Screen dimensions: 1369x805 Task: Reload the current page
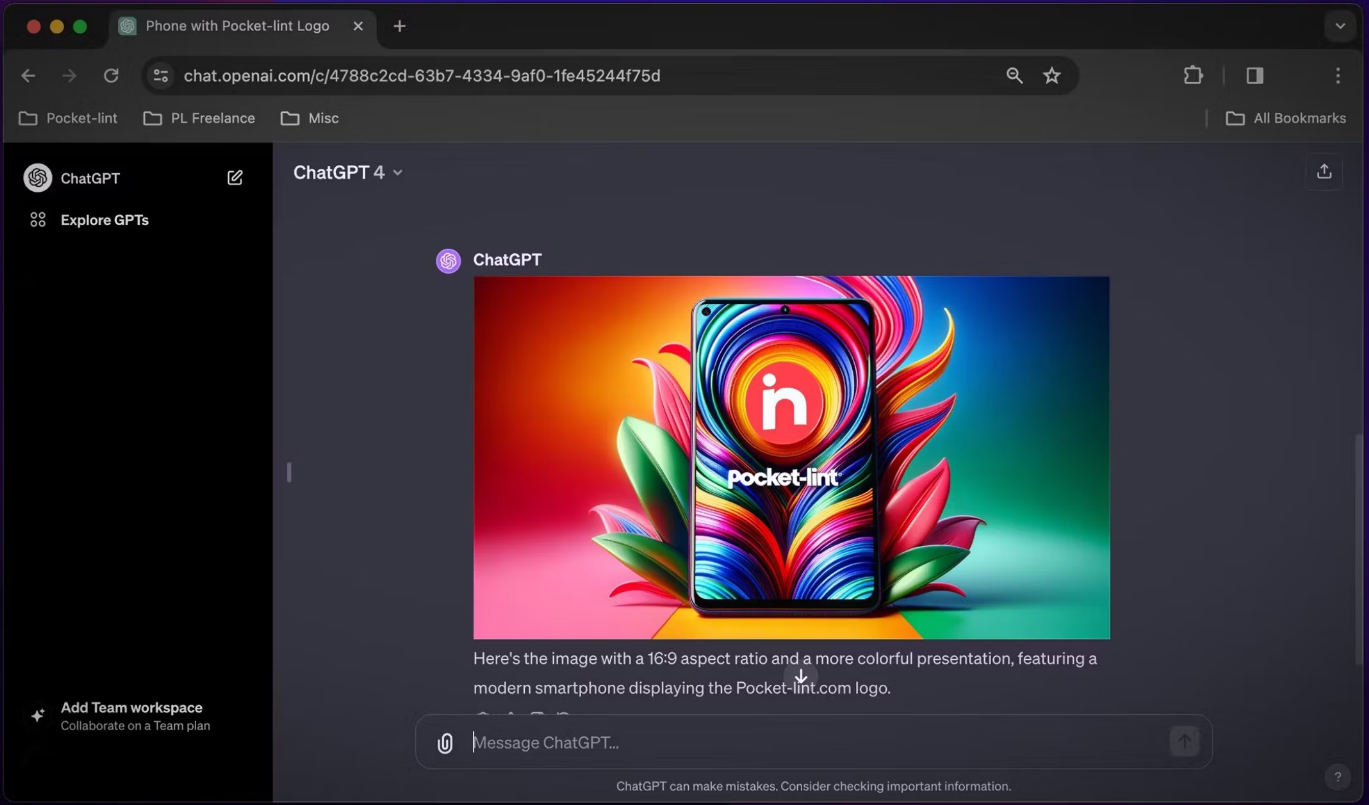[111, 76]
